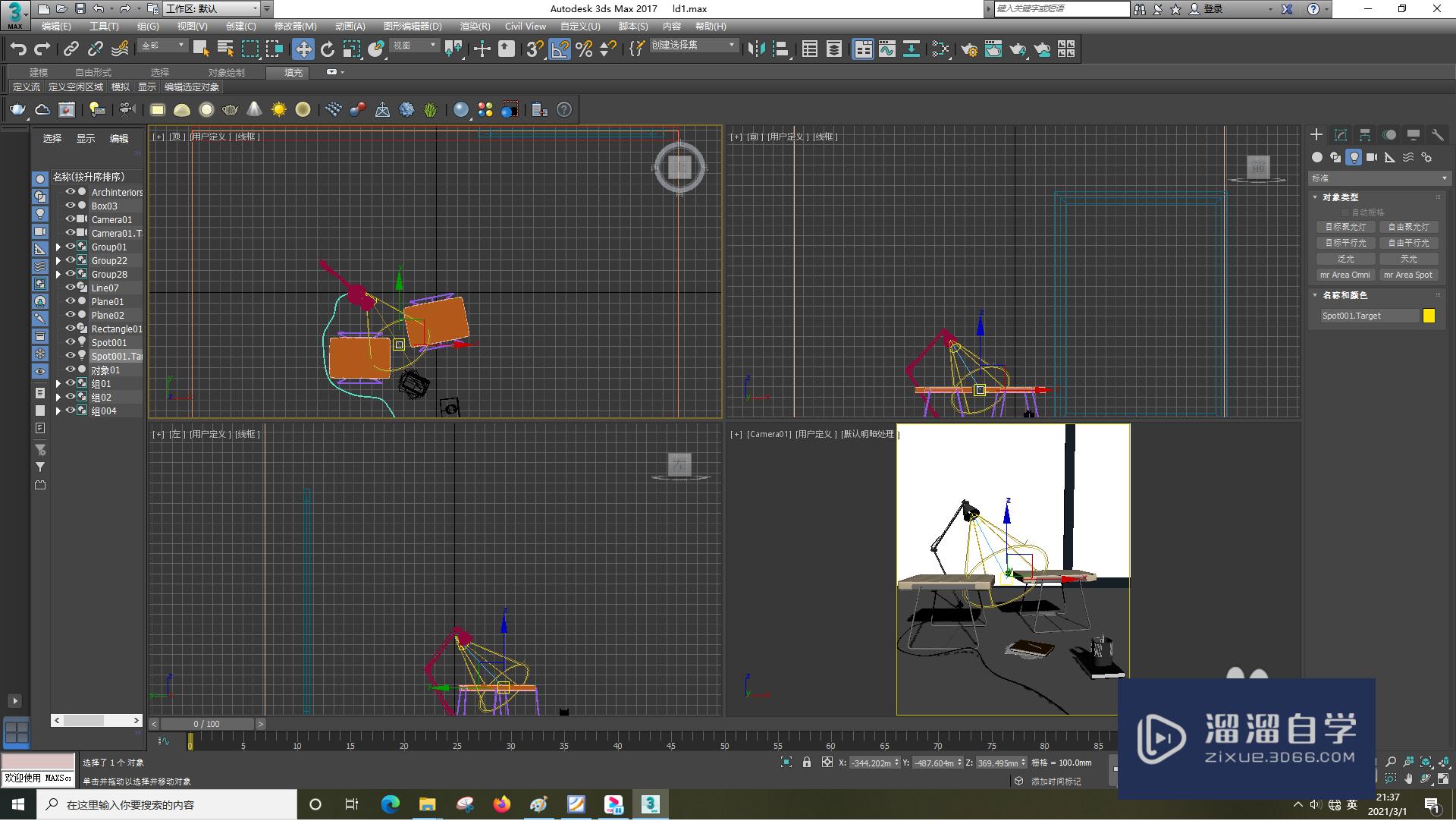Open Firefox from Windows taskbar
The width and height of the screenshot is (1456, 821).
click(x=502, y=805)
